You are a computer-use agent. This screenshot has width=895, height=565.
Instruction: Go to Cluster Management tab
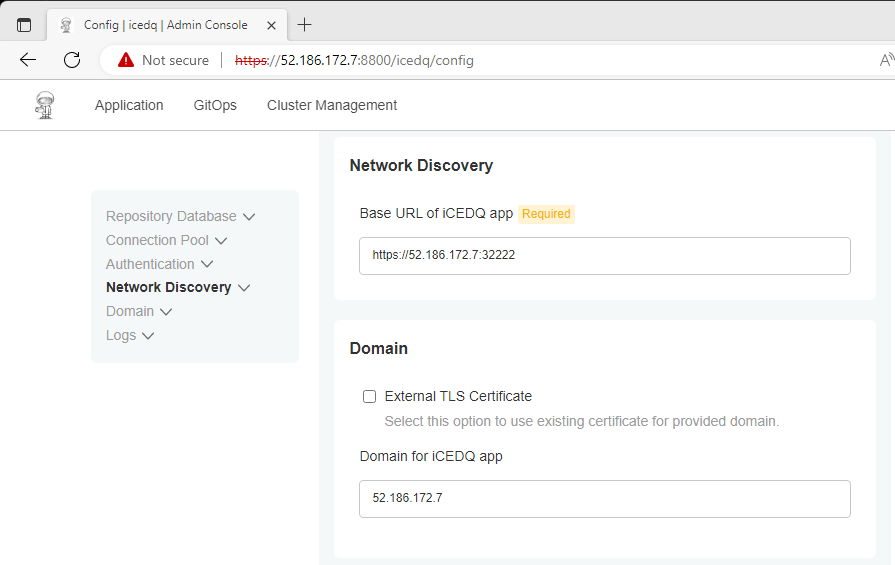[332, 105]
